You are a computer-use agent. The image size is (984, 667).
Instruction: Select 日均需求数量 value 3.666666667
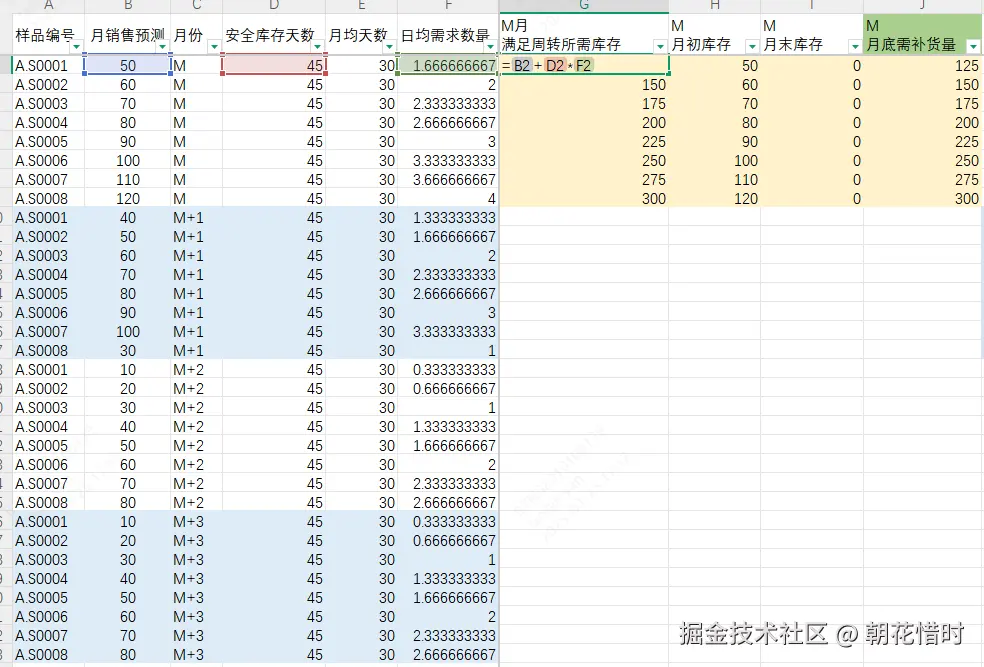click(448, 180)
